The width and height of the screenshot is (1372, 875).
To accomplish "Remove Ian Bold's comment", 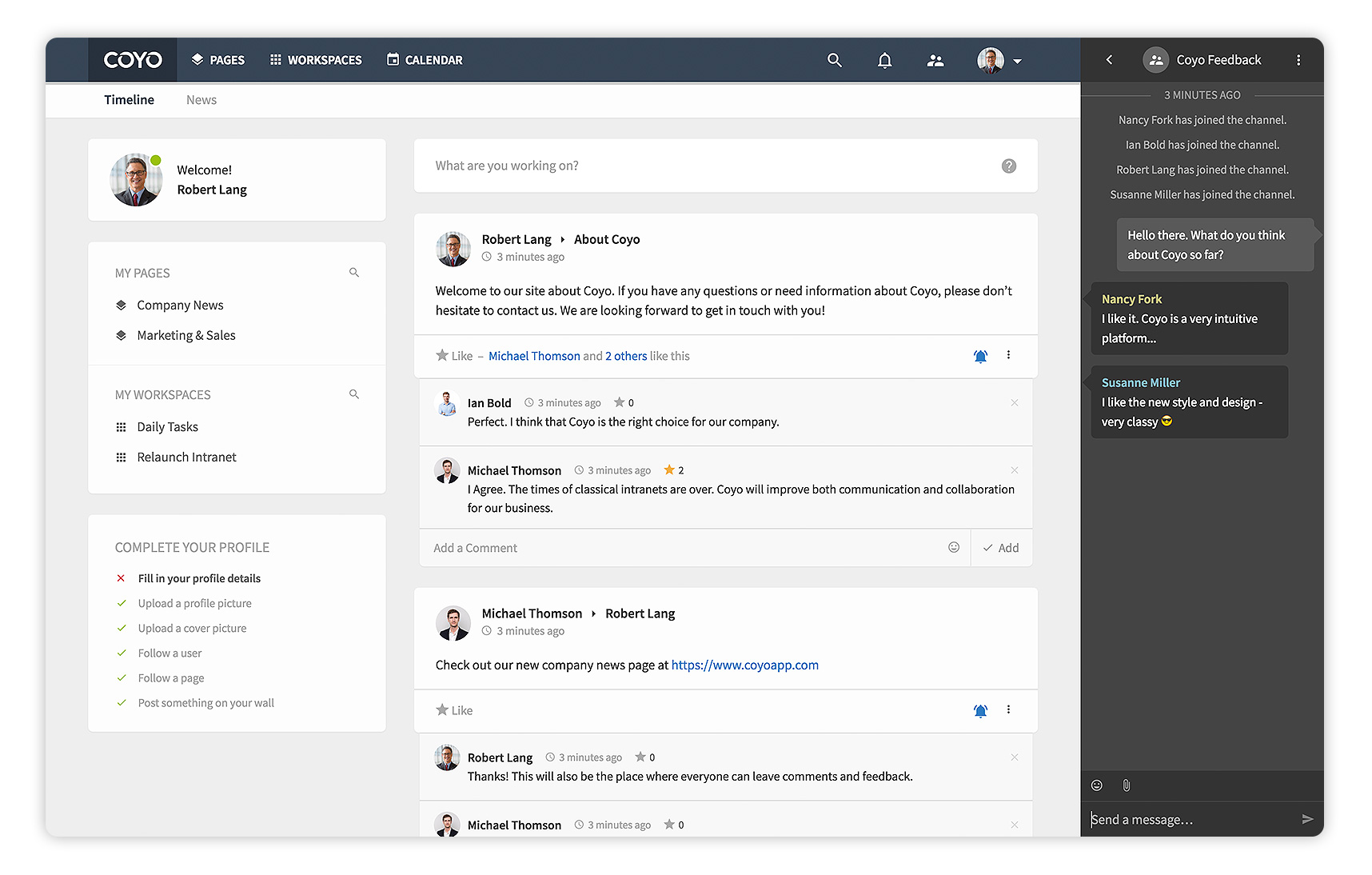I will pyautogui.click(x=1014, y=402).
